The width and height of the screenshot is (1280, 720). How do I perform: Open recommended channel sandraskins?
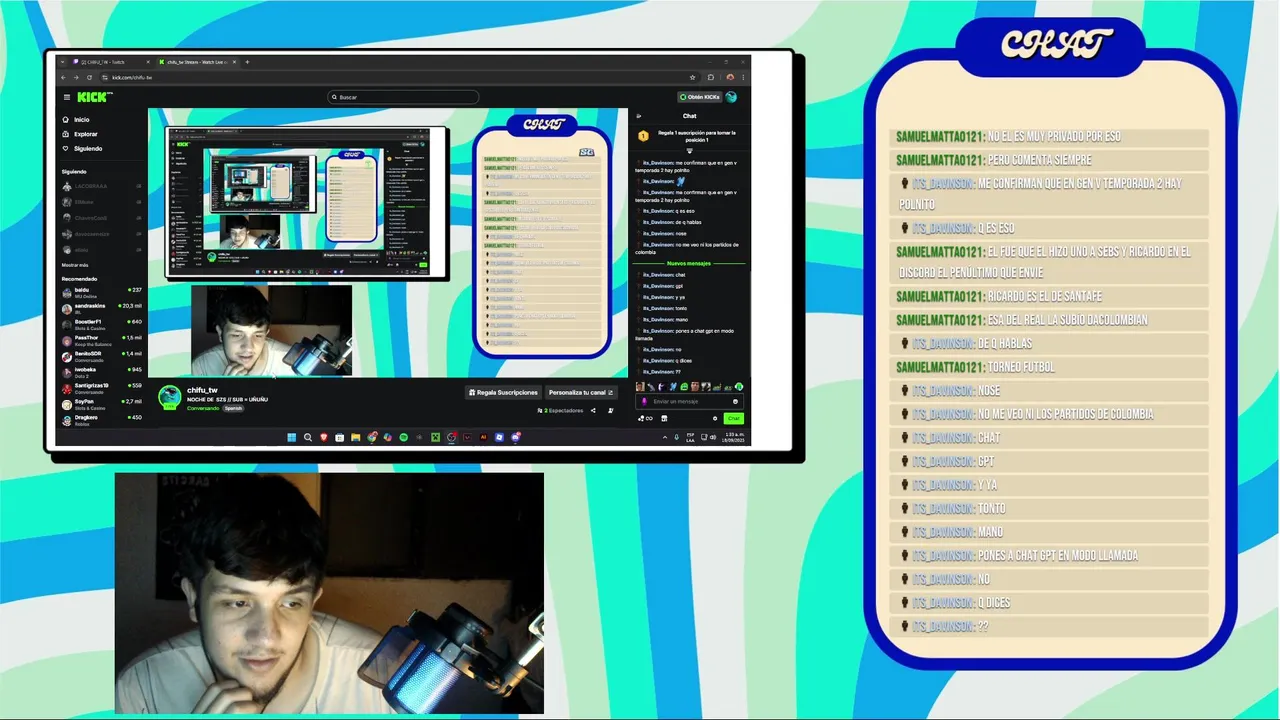102,308
